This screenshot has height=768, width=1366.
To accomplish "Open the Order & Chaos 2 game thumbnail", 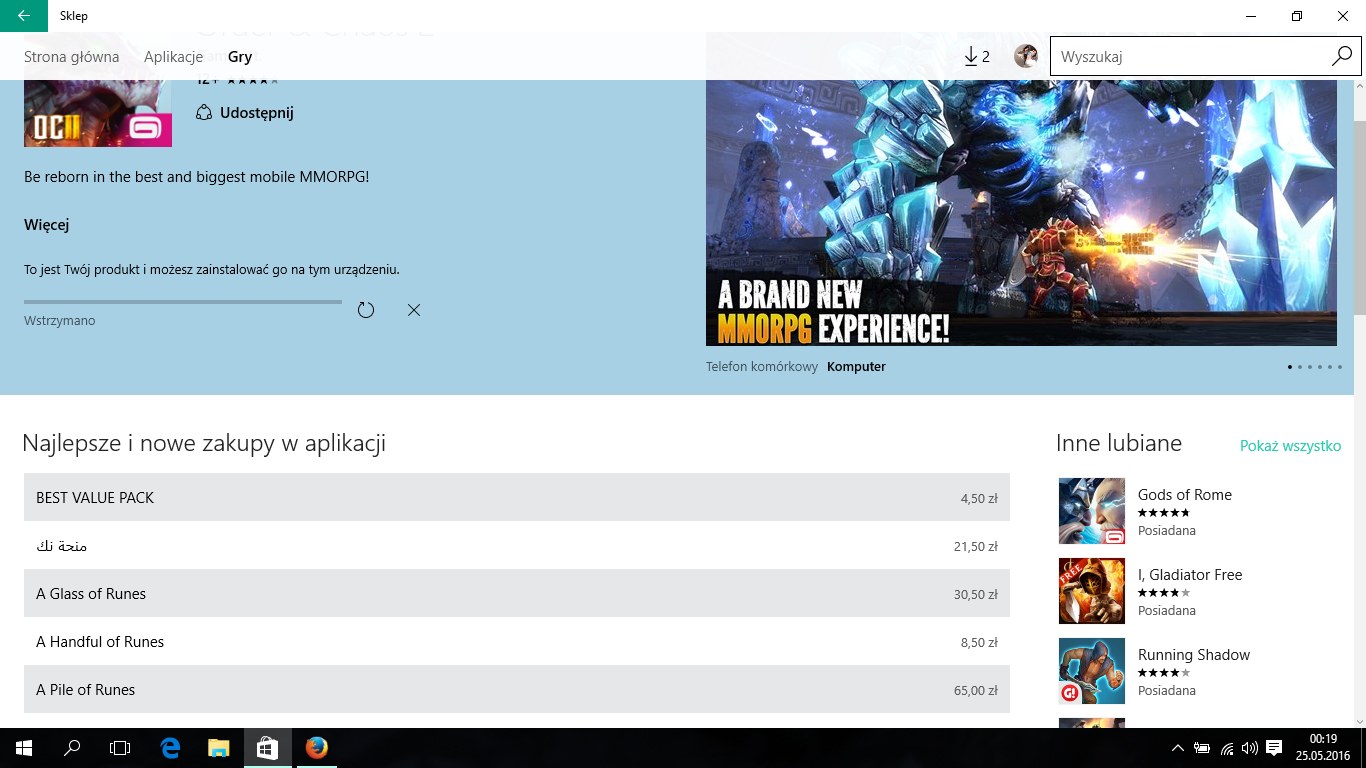I will point(98,113).
